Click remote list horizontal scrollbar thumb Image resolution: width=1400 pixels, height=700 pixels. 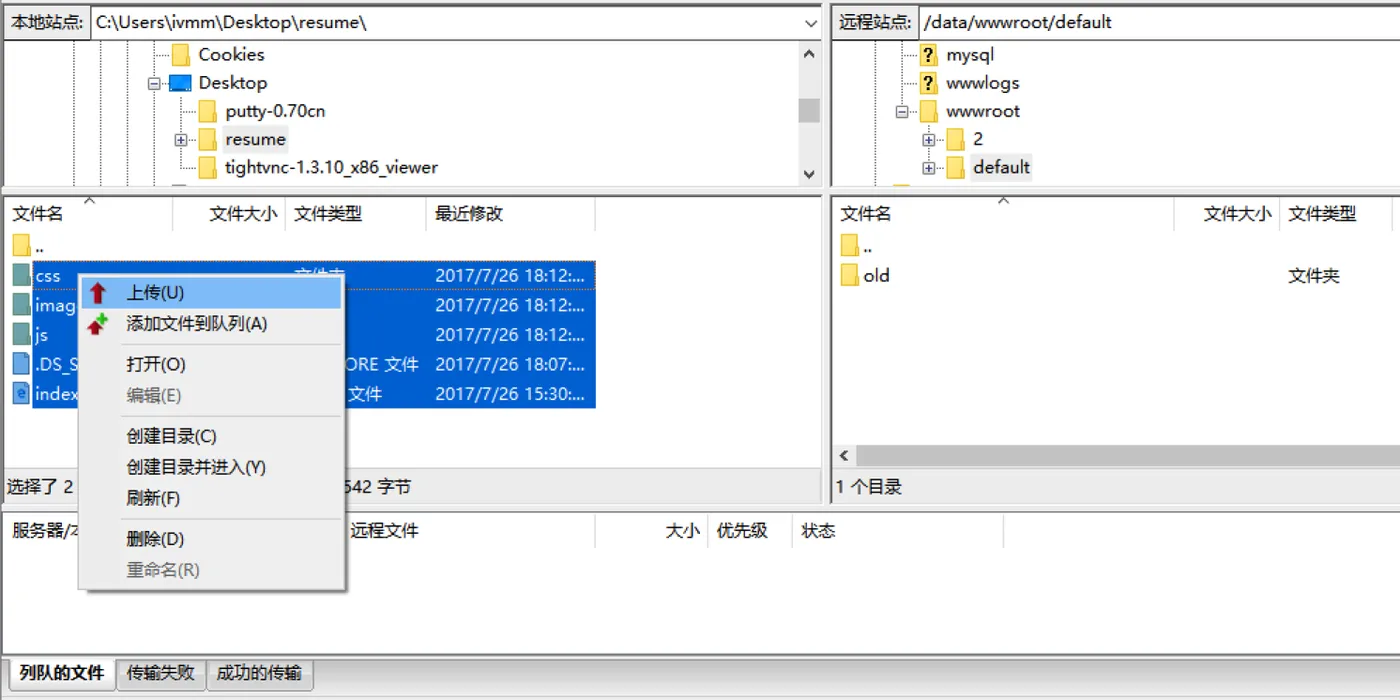click(x=1128, y=455)
